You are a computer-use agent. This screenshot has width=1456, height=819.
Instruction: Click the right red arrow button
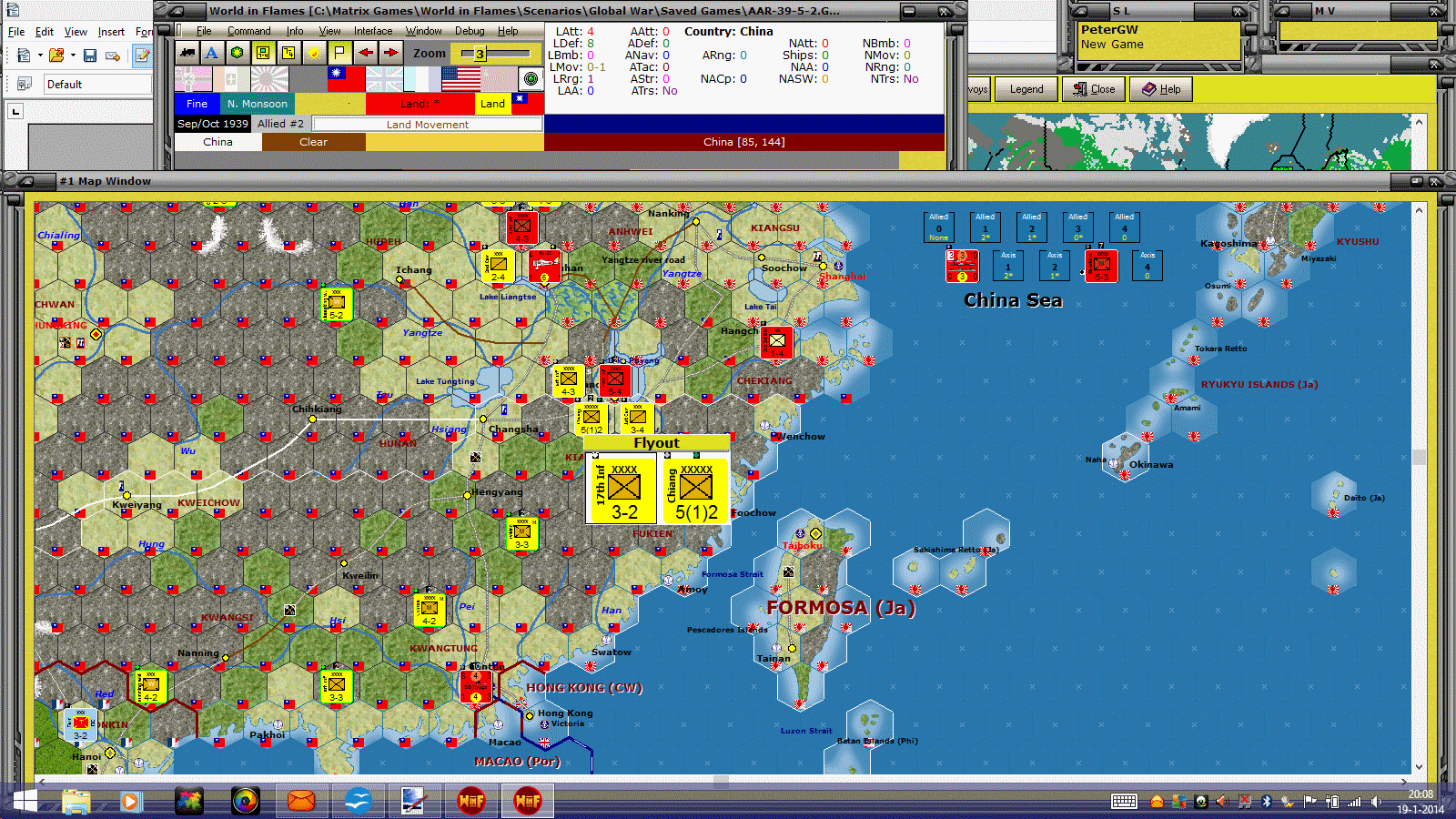click(x=390, y=53)
